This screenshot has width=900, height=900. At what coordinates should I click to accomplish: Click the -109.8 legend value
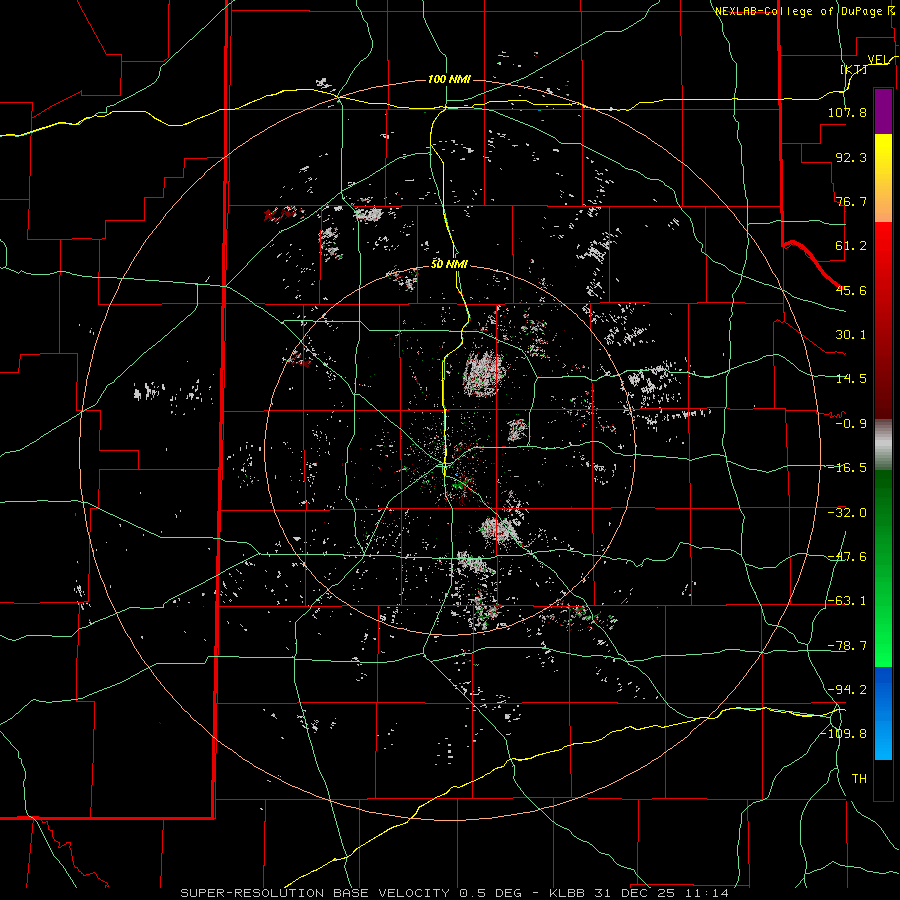843,734
